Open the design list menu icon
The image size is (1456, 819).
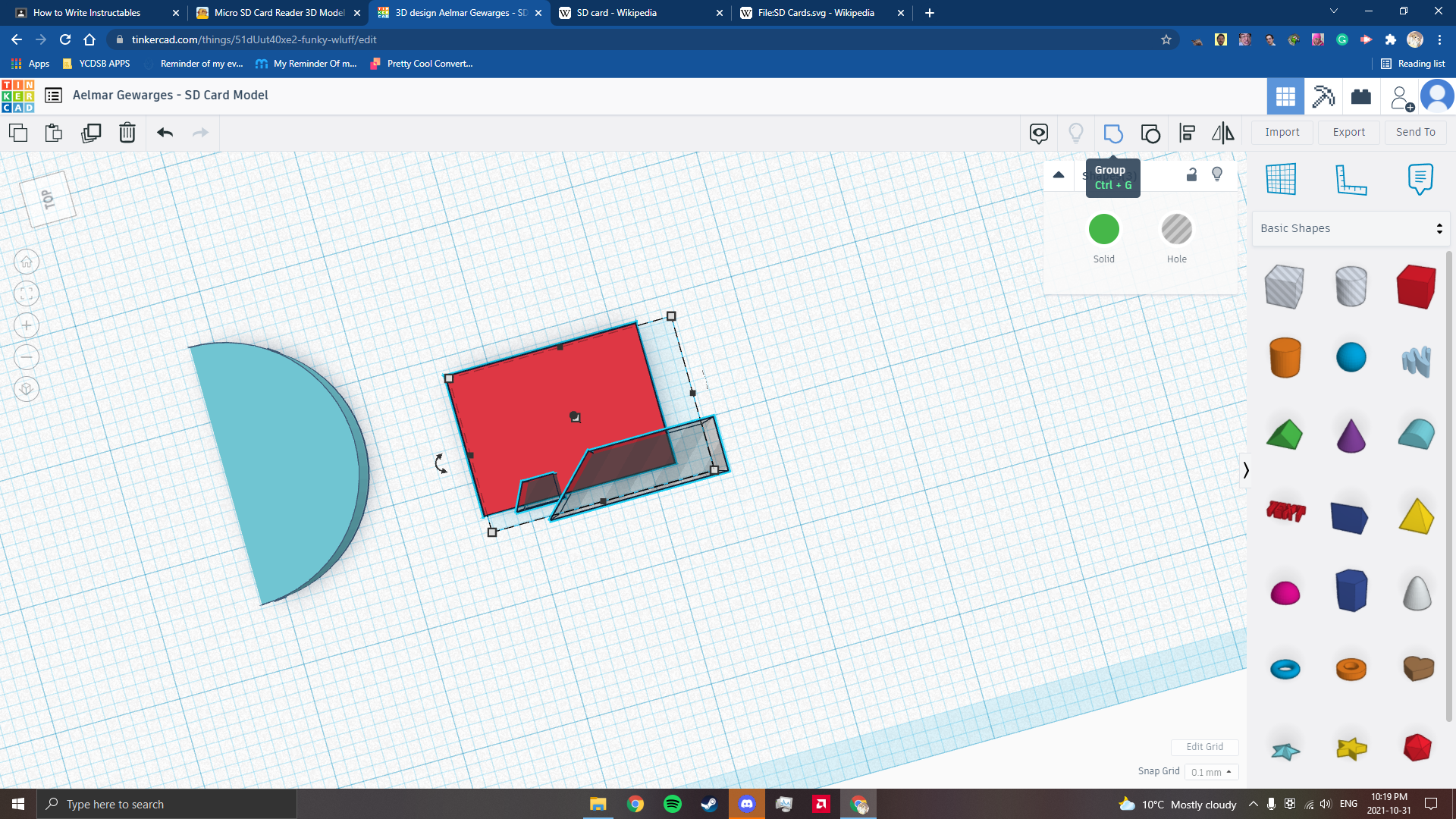53,95
